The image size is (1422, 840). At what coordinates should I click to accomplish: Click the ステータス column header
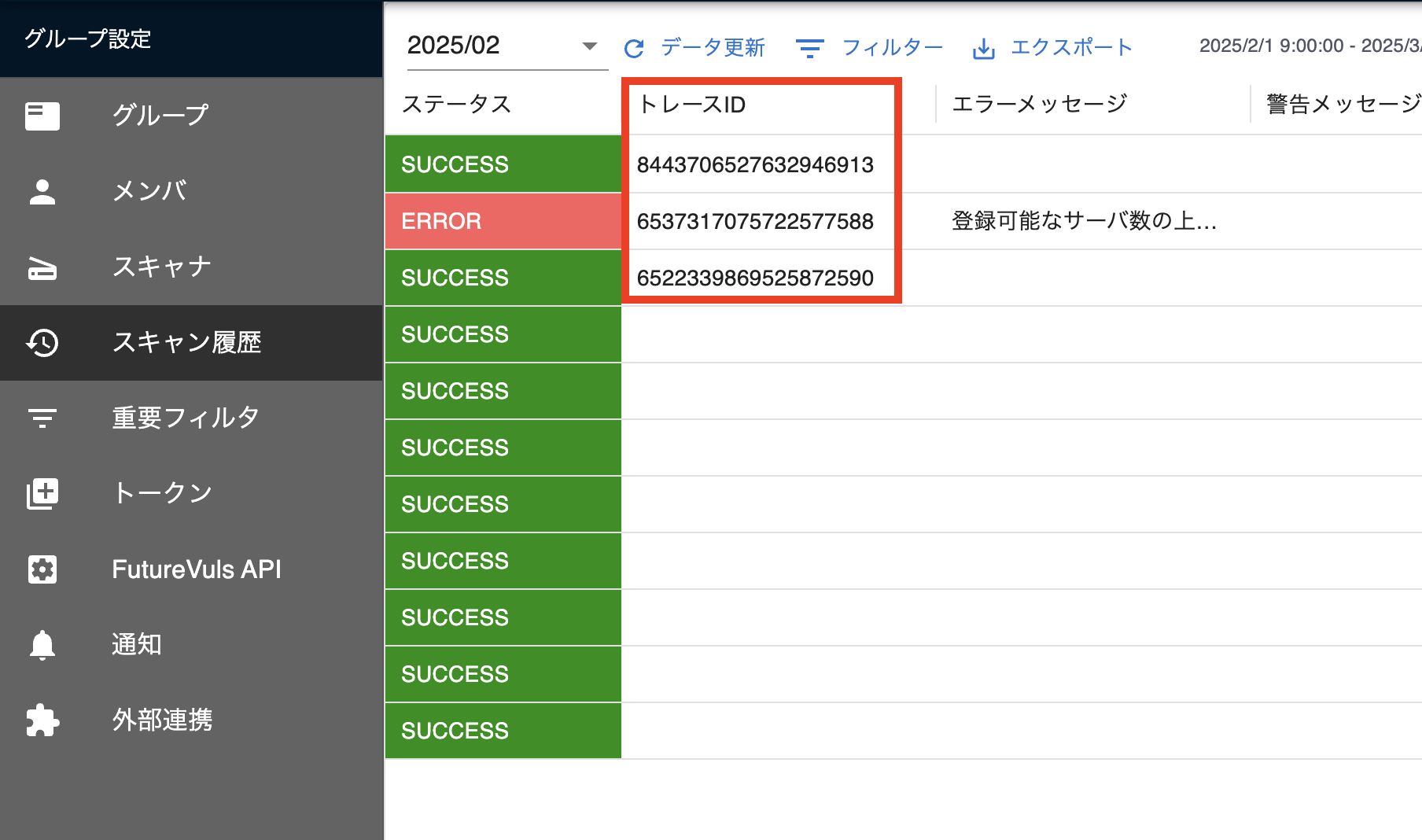pos(457,104)
